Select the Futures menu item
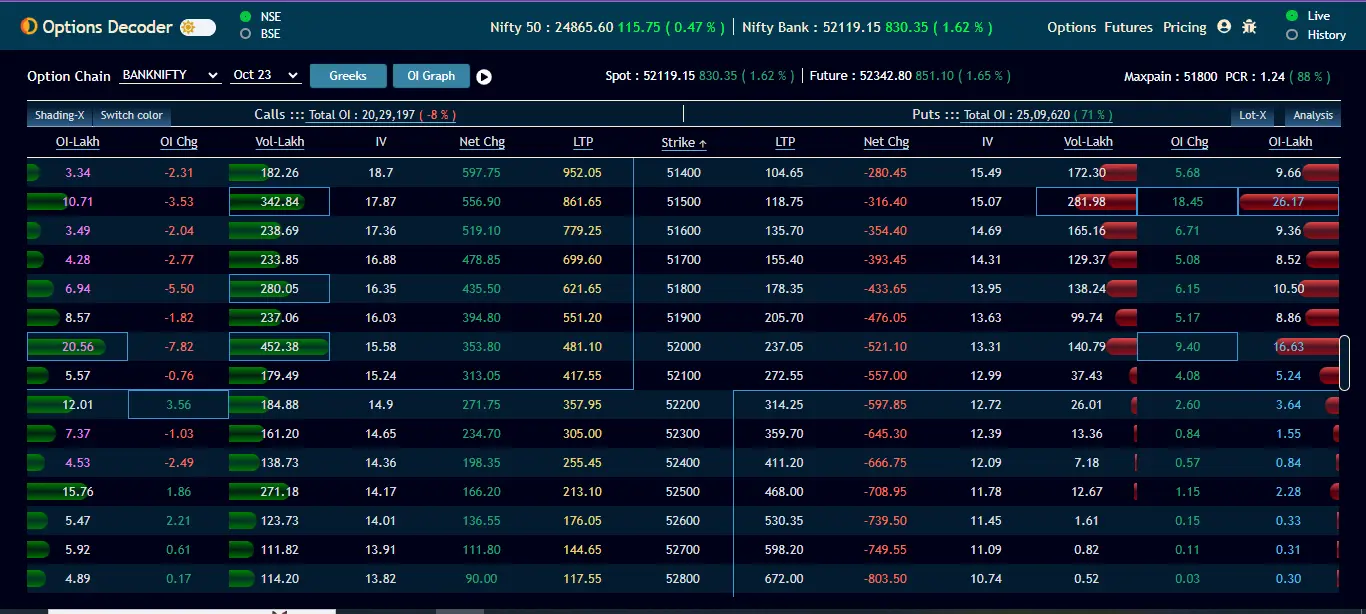The height and width of the screenshot is (614, 1366). 1128,27
